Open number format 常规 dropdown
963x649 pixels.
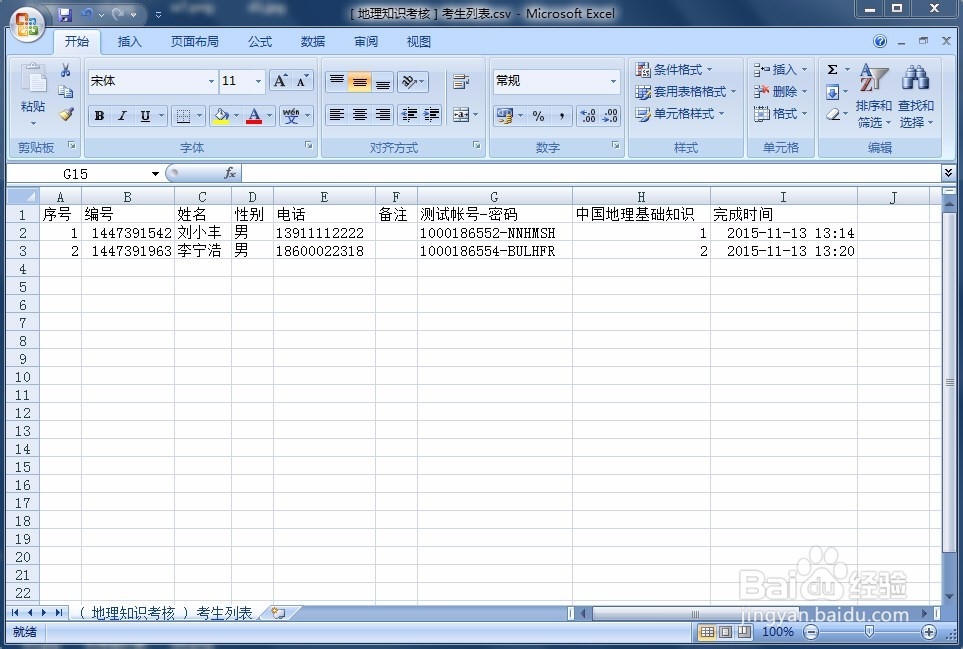pyautogui.click(x=612, y=81)
